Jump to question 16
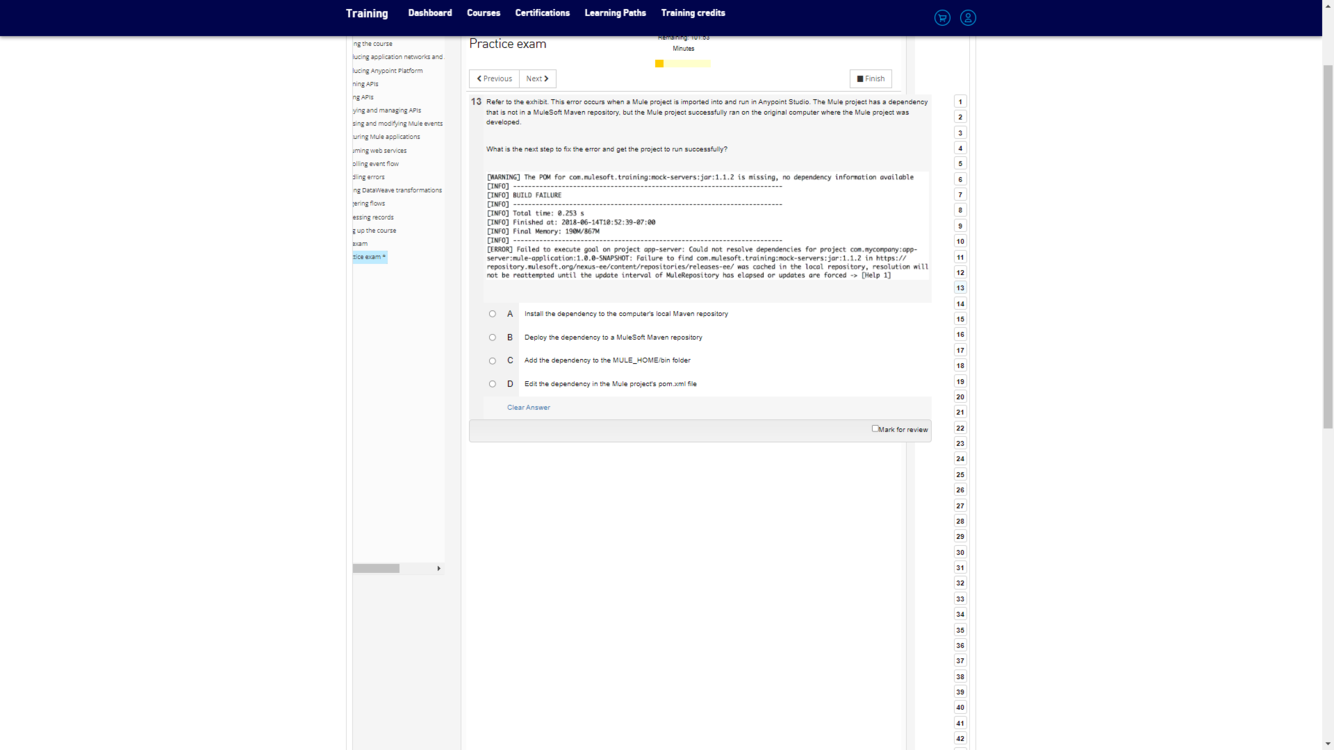 coord(960,335)
